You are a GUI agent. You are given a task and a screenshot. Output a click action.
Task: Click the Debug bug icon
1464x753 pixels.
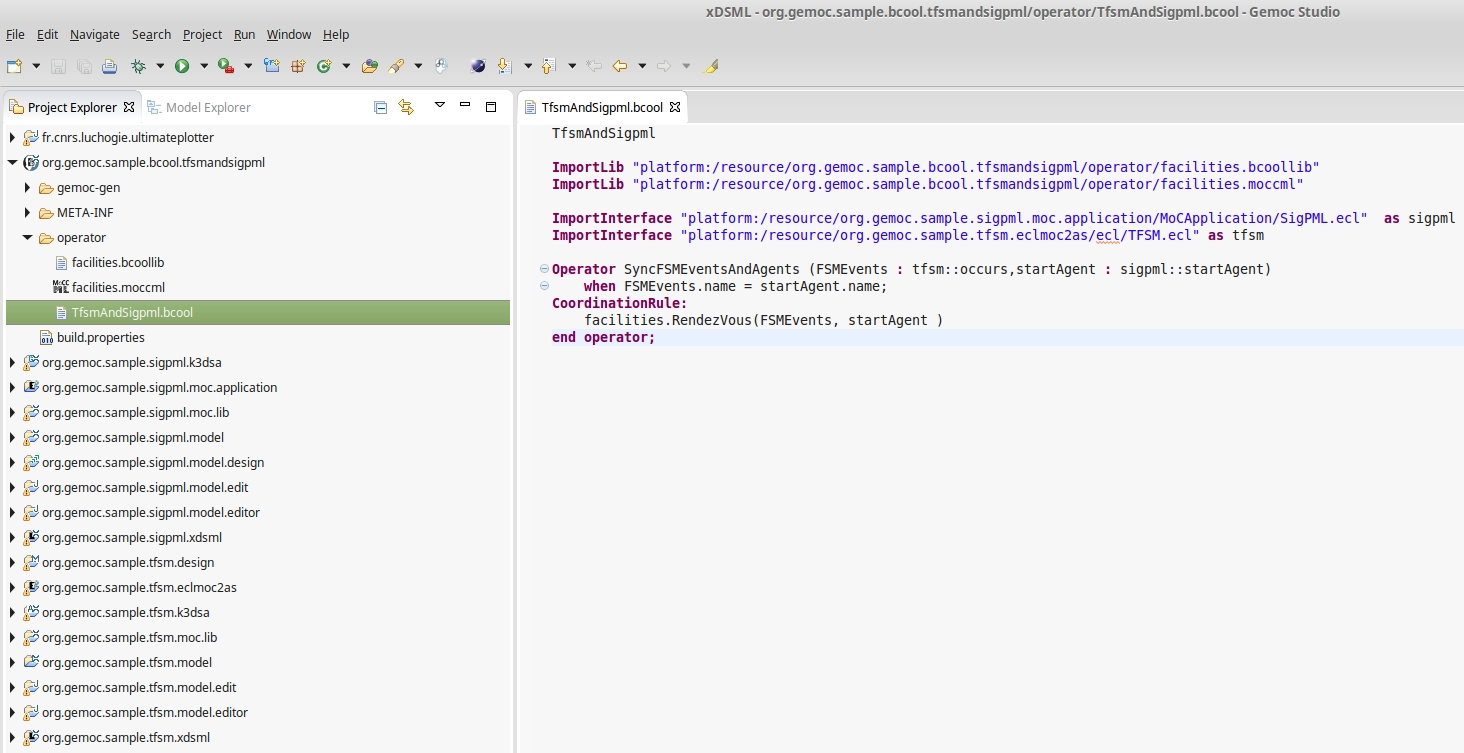click(138, 66)
